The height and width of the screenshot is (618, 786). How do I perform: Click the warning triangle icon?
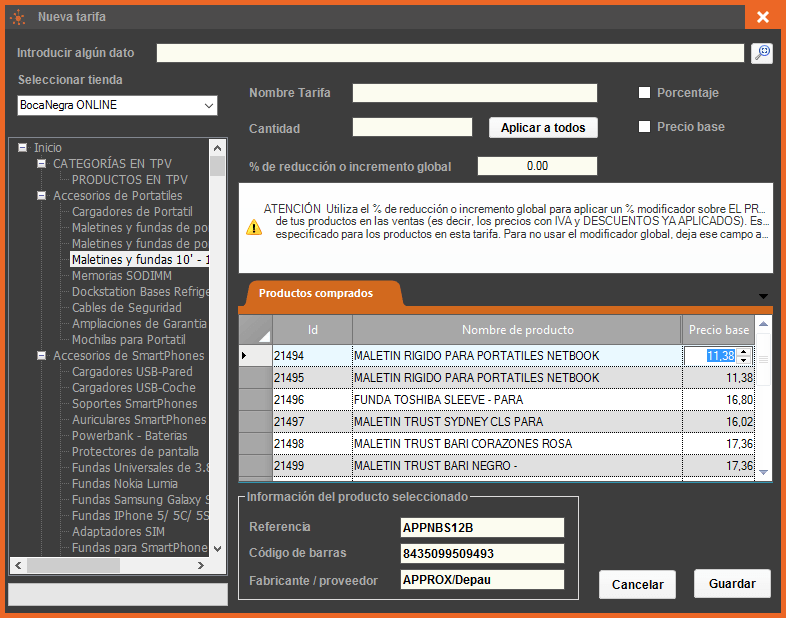pyautogui.click(x=254, y=227)
